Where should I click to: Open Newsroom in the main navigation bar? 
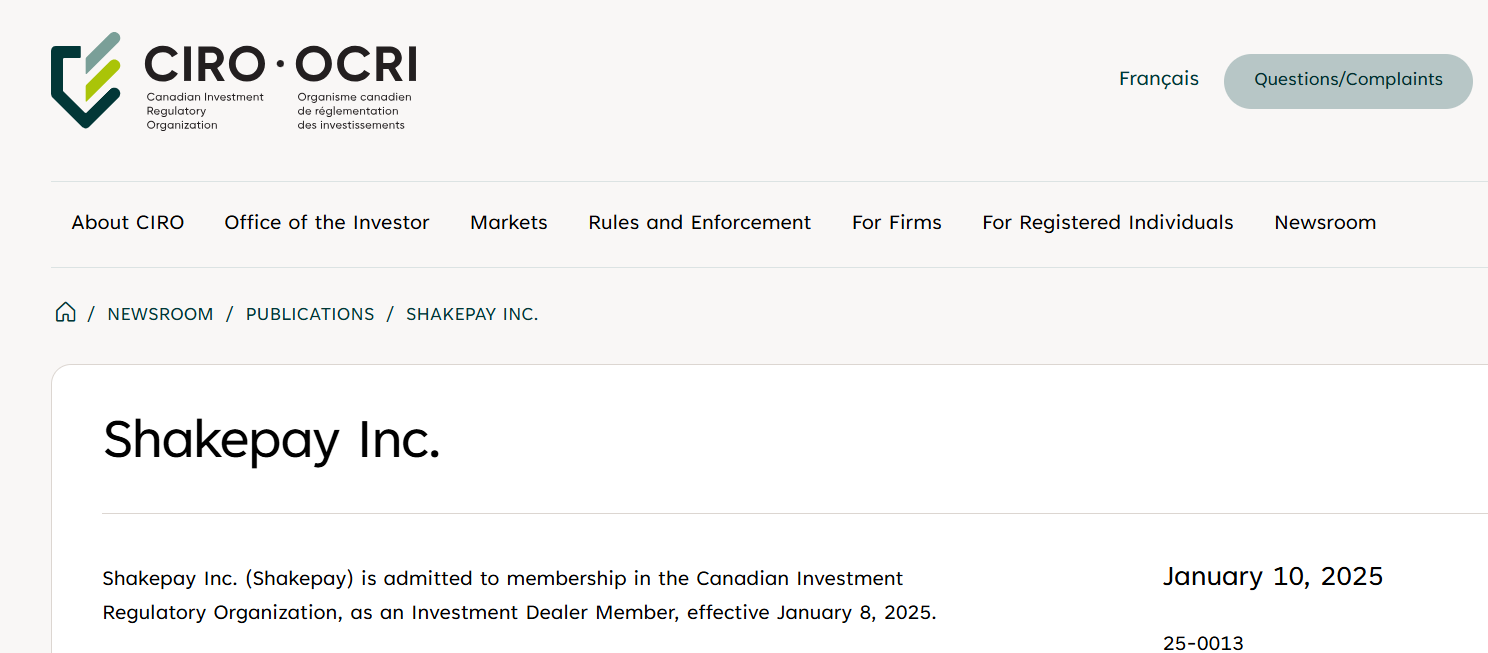(1325, 223)
